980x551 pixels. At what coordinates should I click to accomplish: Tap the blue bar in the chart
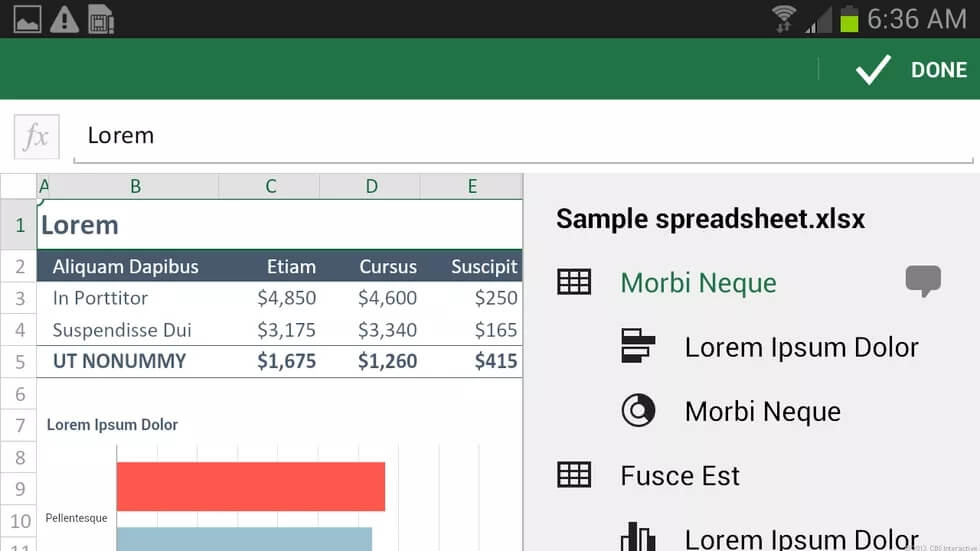[244, 539]
